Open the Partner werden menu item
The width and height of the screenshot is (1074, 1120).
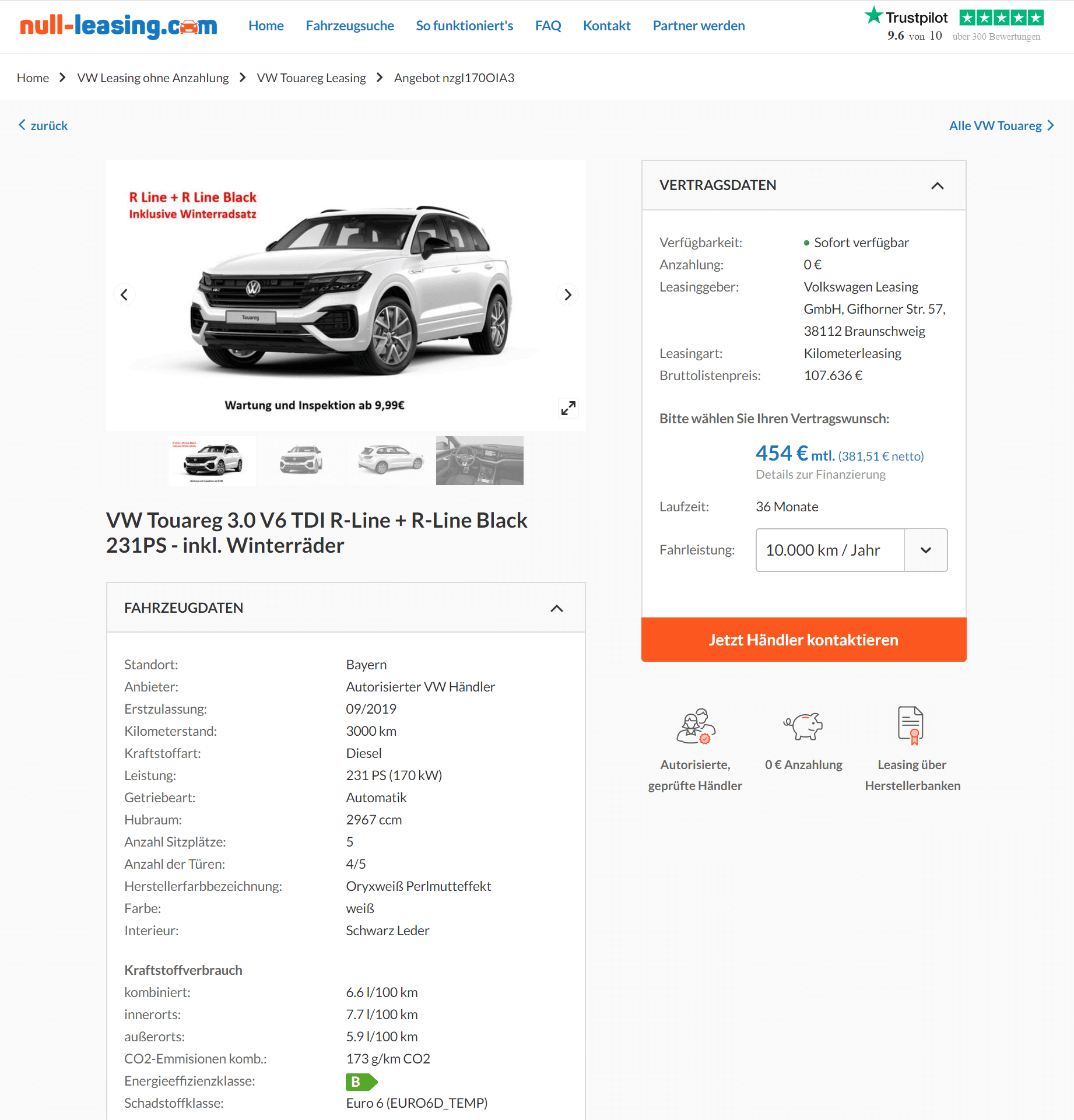(x=699, y=26)
